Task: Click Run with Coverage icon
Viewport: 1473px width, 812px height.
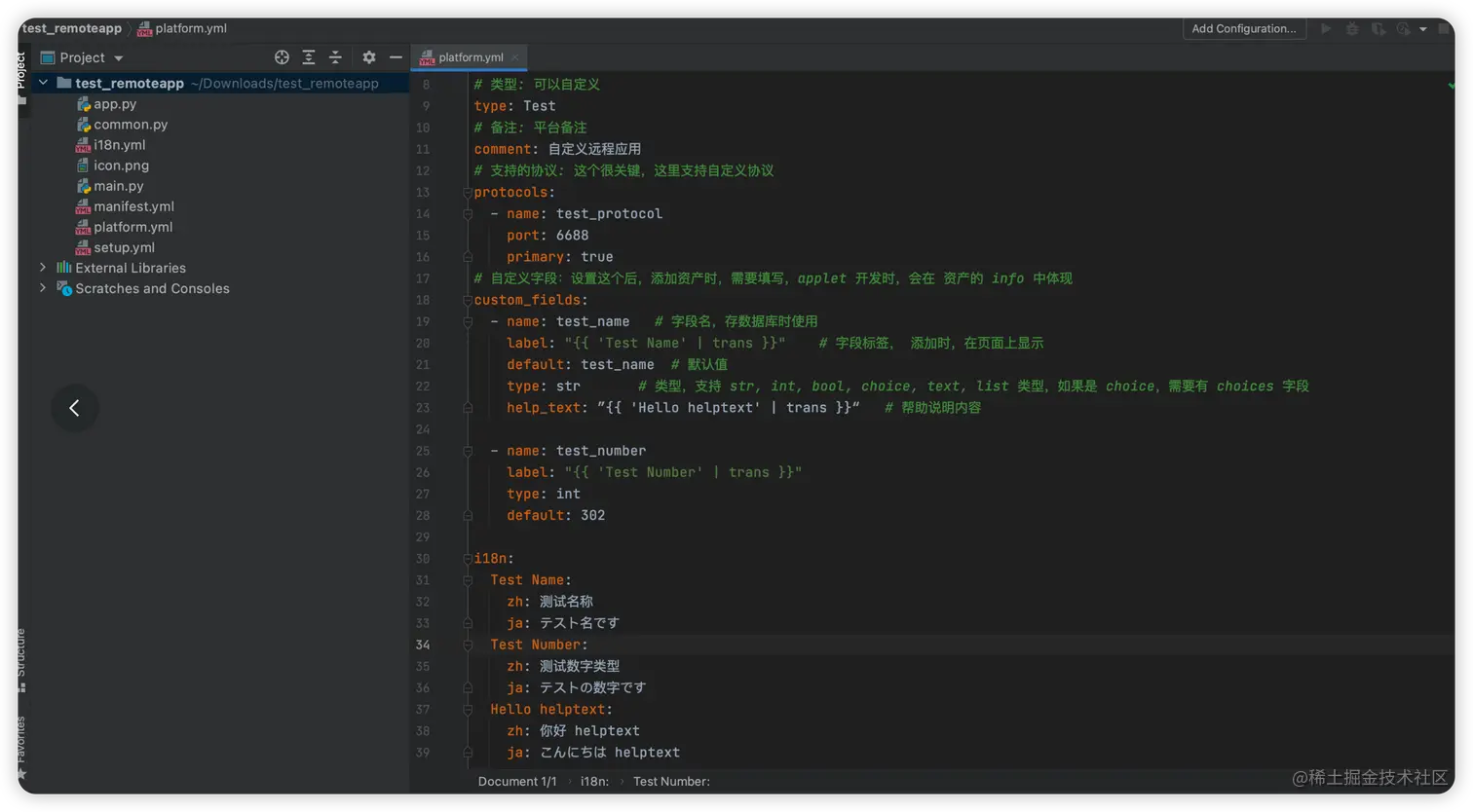Action: (x=1378, y=29)
